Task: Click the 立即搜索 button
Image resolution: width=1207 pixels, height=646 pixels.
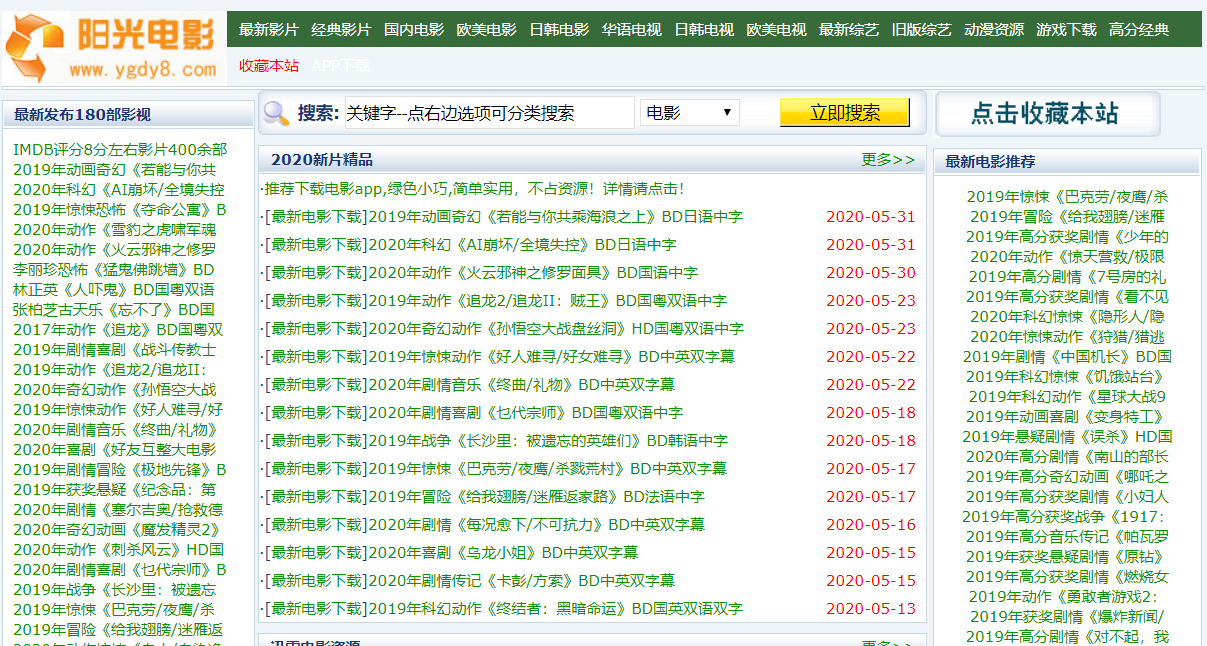Action: click(x=845, y=113)
